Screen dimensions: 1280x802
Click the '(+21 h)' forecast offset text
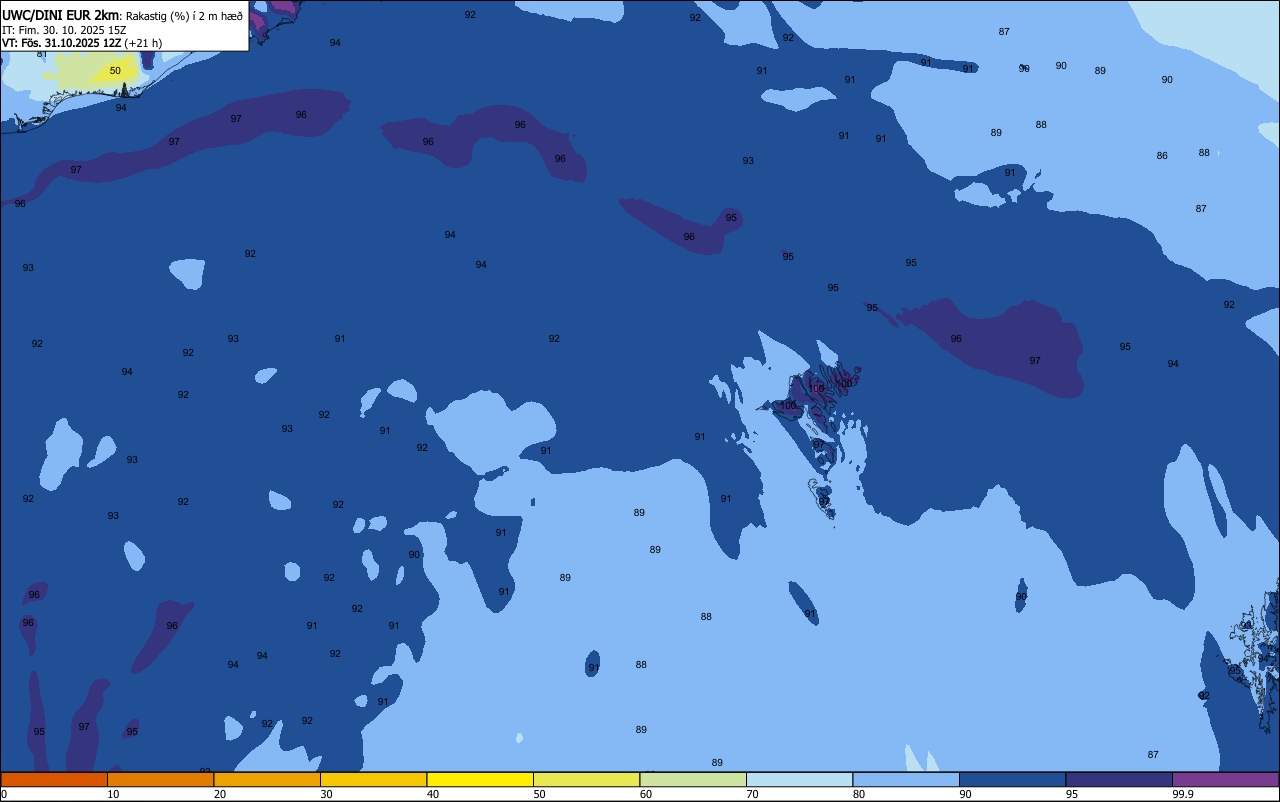(143, 43)
